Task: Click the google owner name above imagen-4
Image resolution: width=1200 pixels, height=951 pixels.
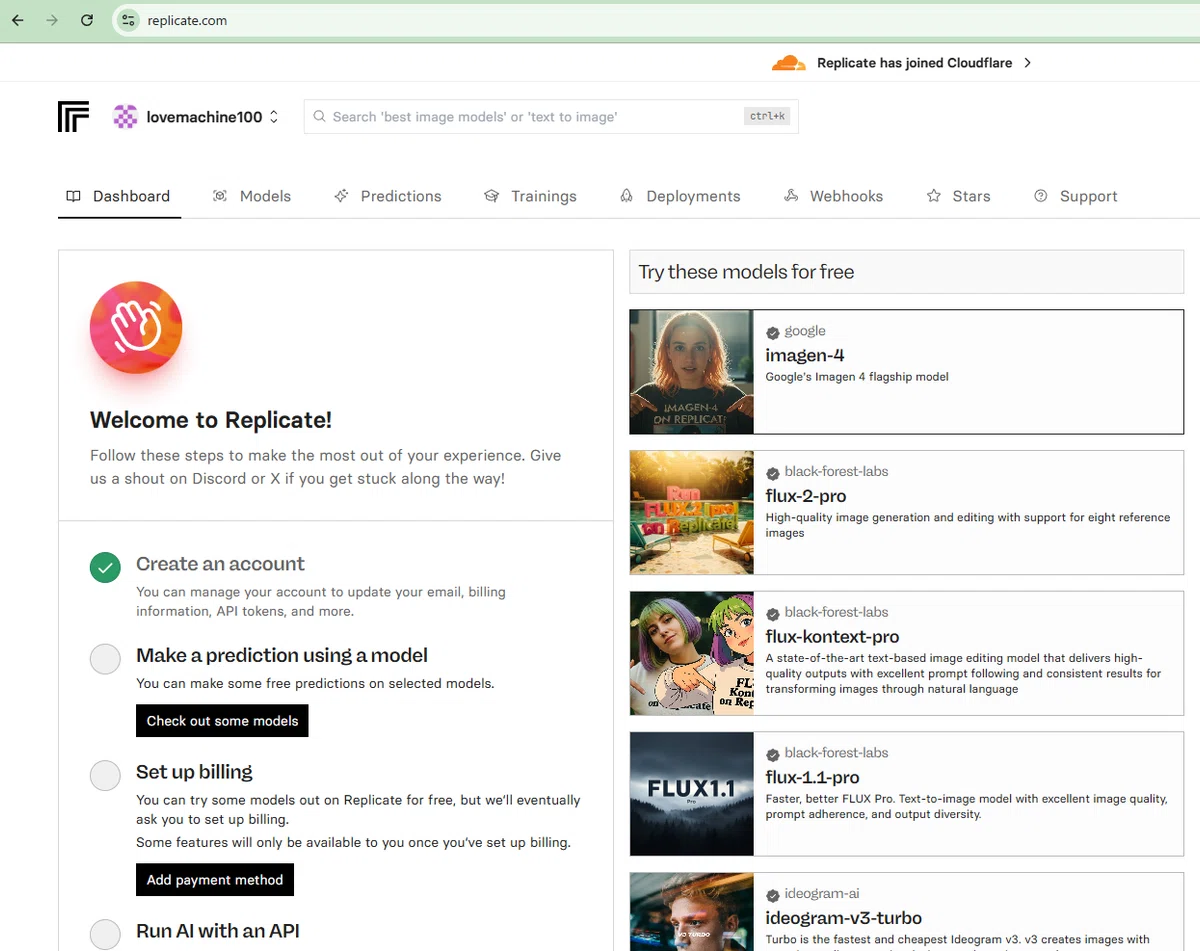Action: point(805,331)
